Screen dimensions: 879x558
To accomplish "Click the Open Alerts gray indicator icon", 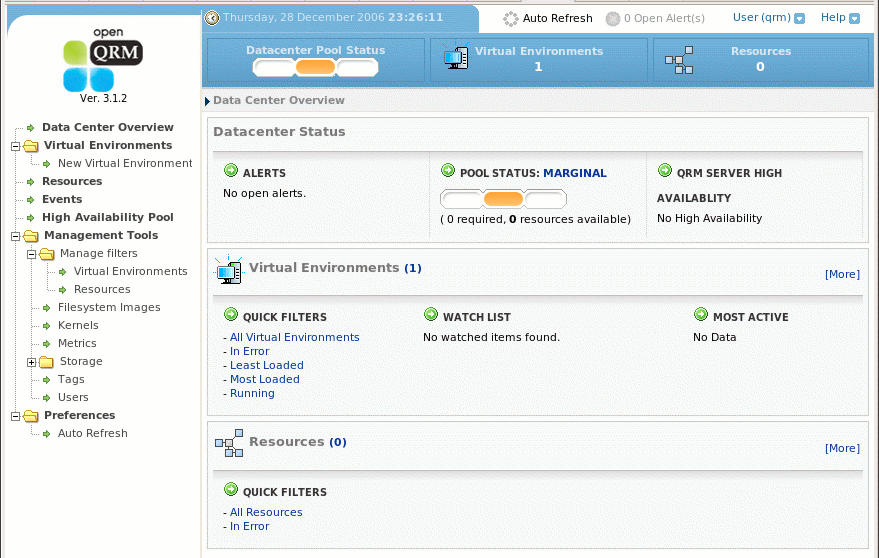I will 612,18.
